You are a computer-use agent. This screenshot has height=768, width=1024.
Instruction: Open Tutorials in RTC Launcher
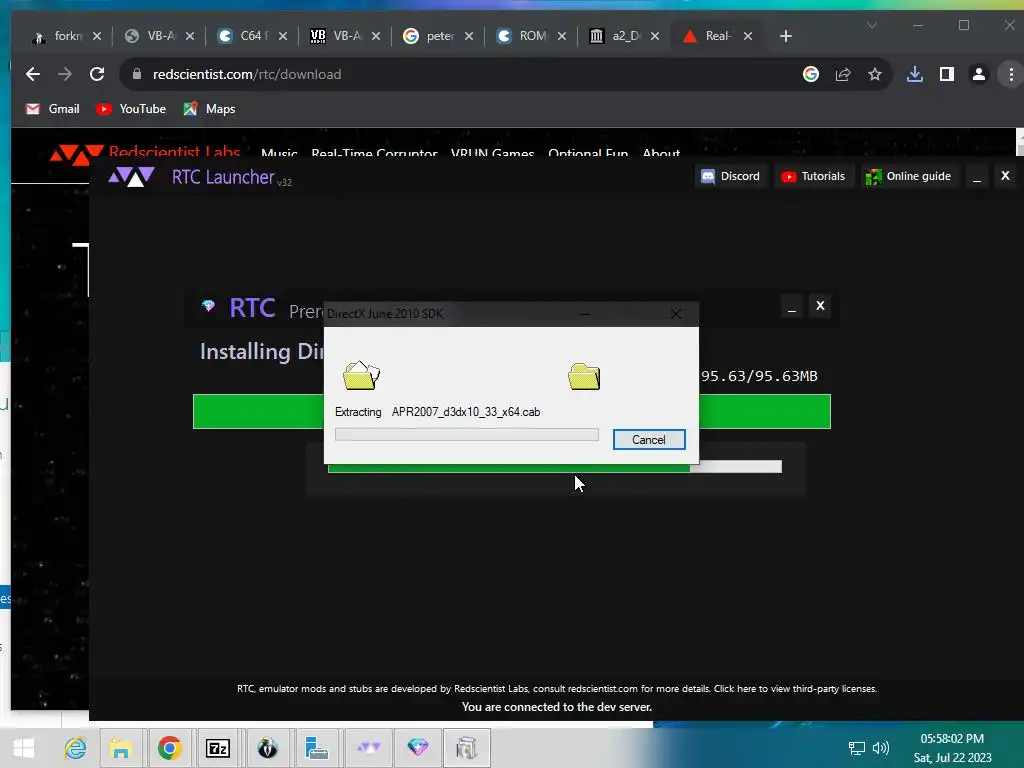tap(813, 176)
